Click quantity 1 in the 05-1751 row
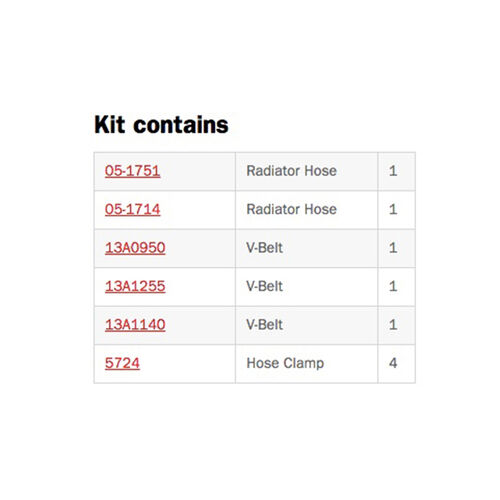The width and height of the screenshot is (500, 500). tap(393, 171)
